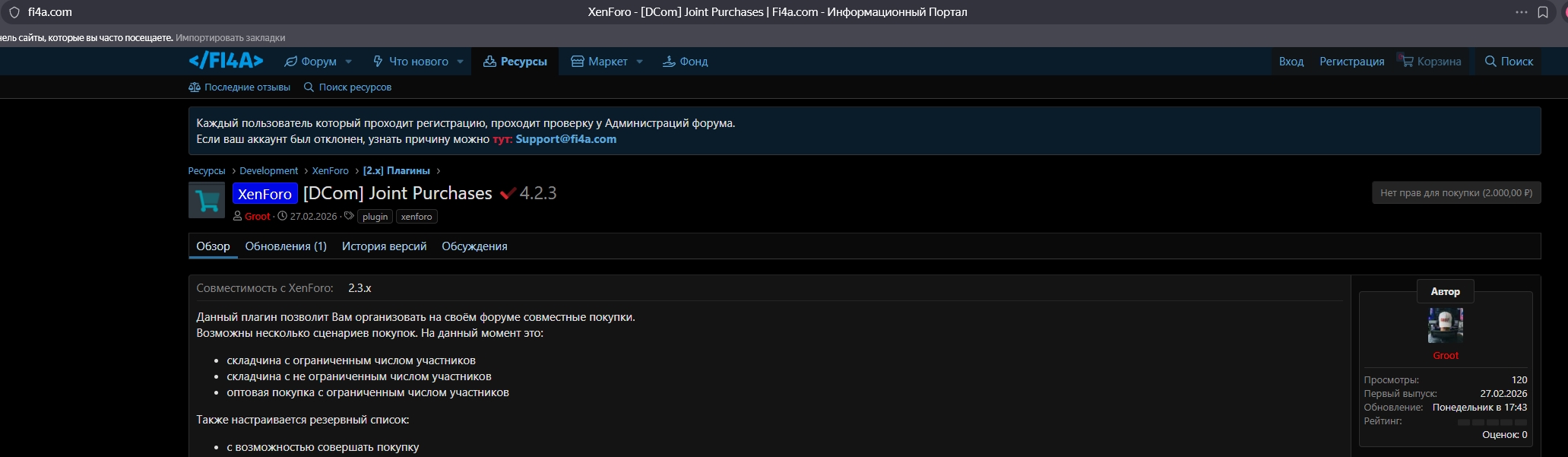
Task: Click Нет прав для покупки button
Action: tap(1456, 193)
